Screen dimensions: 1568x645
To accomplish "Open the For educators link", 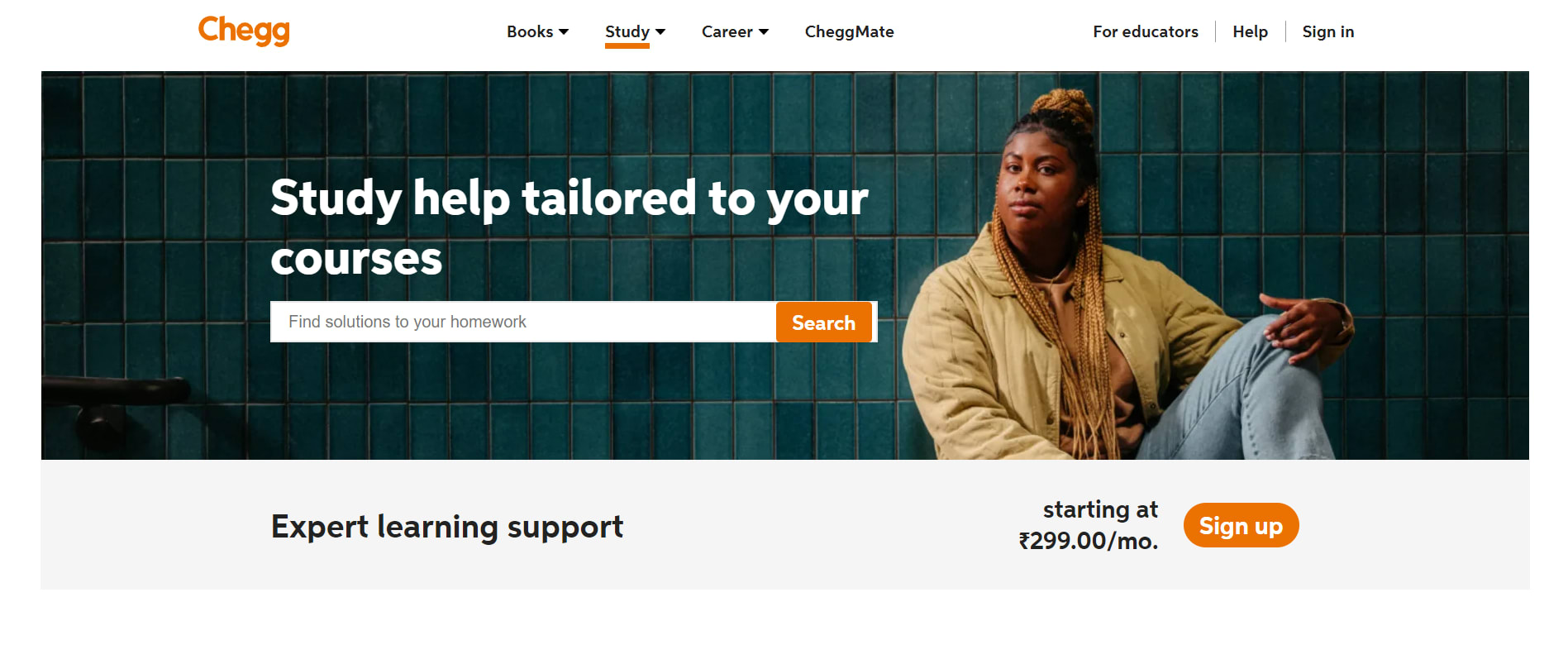I will 1145,31.
